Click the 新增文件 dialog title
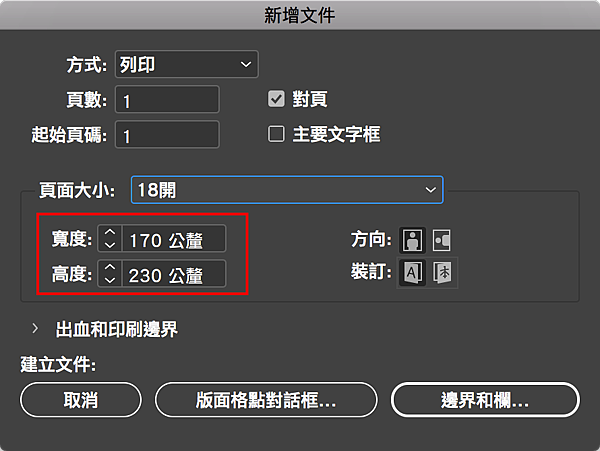The width and height of the screenshot is (600, 451). [300, 16]
